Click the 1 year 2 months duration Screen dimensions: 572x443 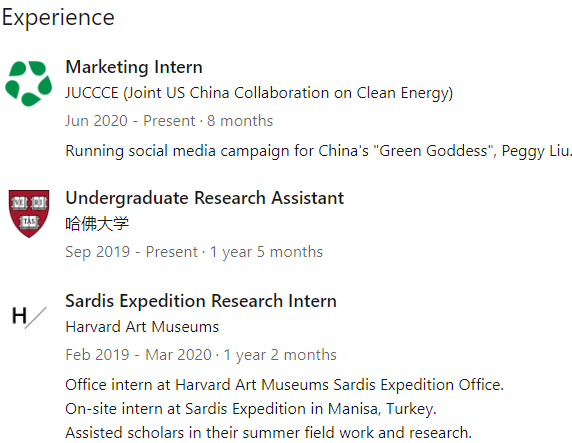[280, 355]
